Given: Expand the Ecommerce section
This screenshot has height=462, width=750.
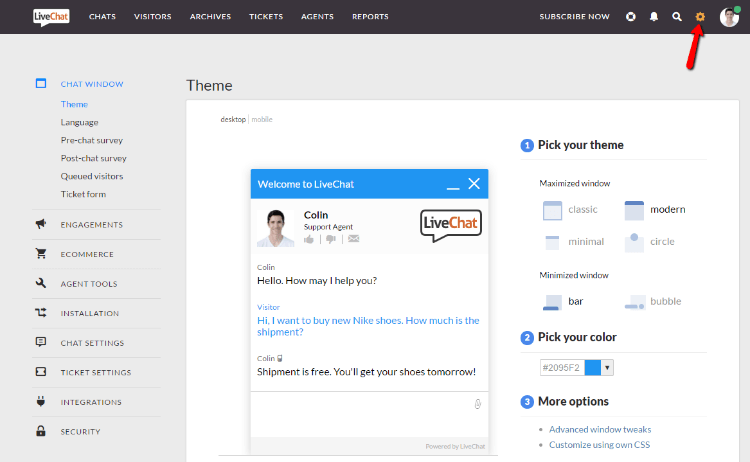Looking at the screenshot, I should click(87, 254).
